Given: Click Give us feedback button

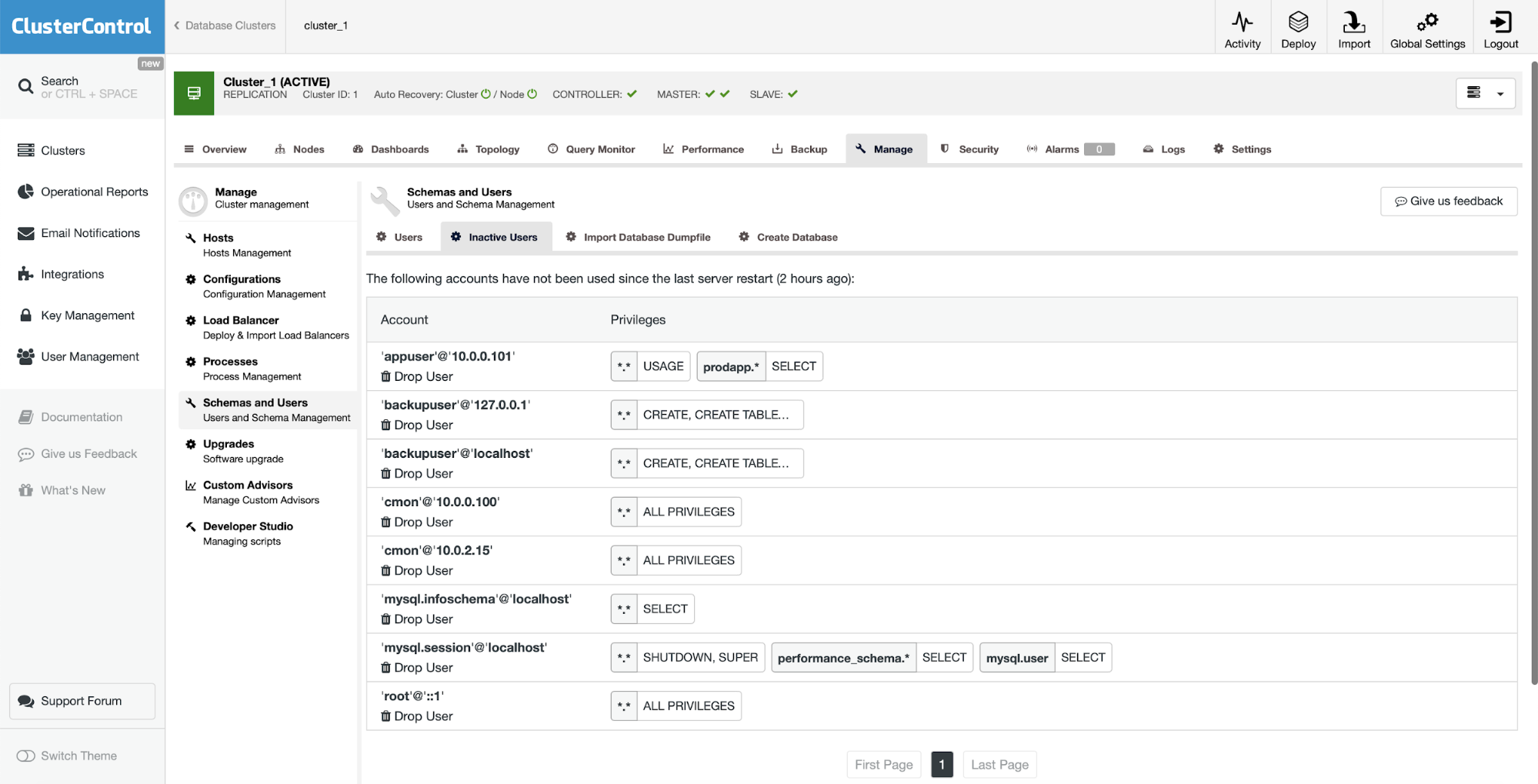Looking at the screenshot, I should point(1448,202).
